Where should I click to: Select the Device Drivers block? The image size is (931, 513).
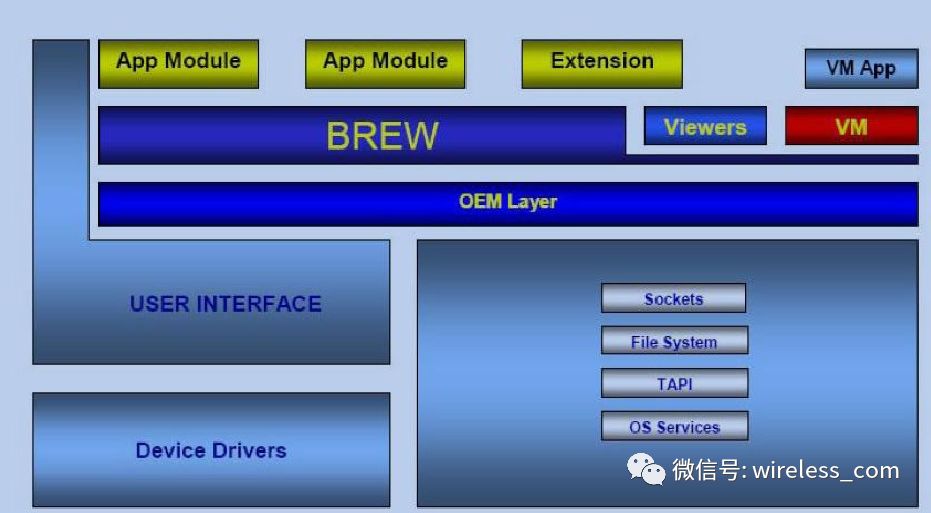(211, 449)
